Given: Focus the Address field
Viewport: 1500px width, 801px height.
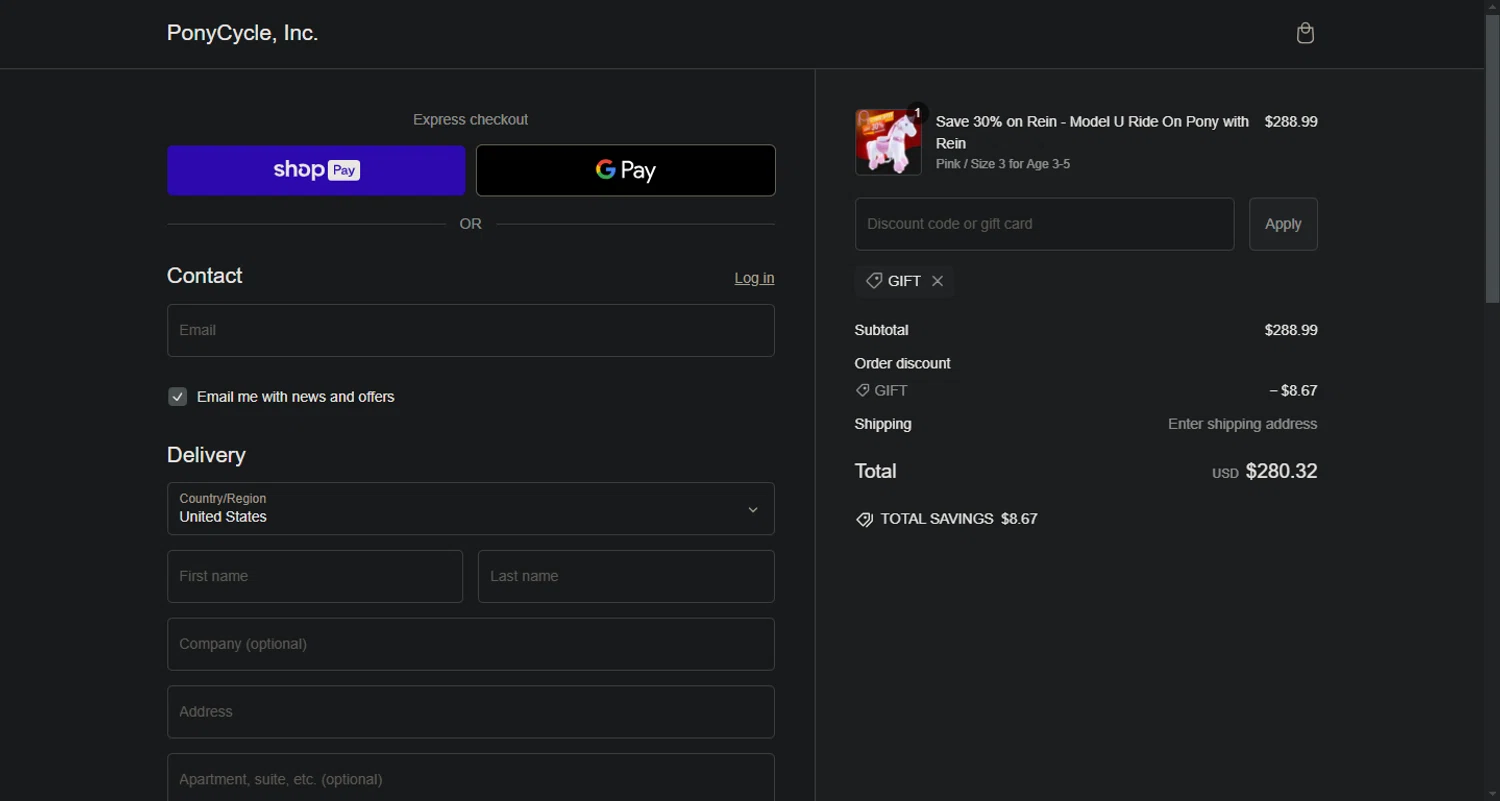Looking at the screenshot, I should tap(471, 712).
